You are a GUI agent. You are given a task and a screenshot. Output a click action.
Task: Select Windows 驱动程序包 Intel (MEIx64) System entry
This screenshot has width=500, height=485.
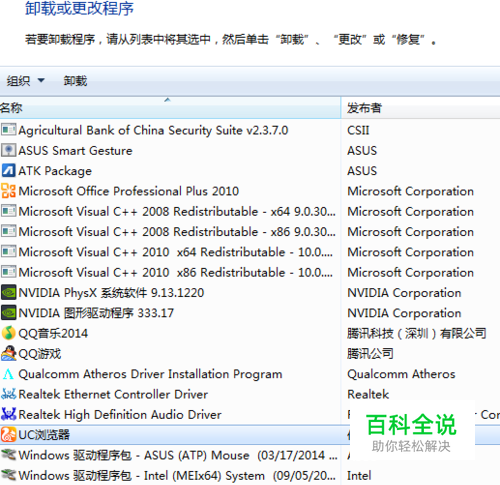coord(177,476)
